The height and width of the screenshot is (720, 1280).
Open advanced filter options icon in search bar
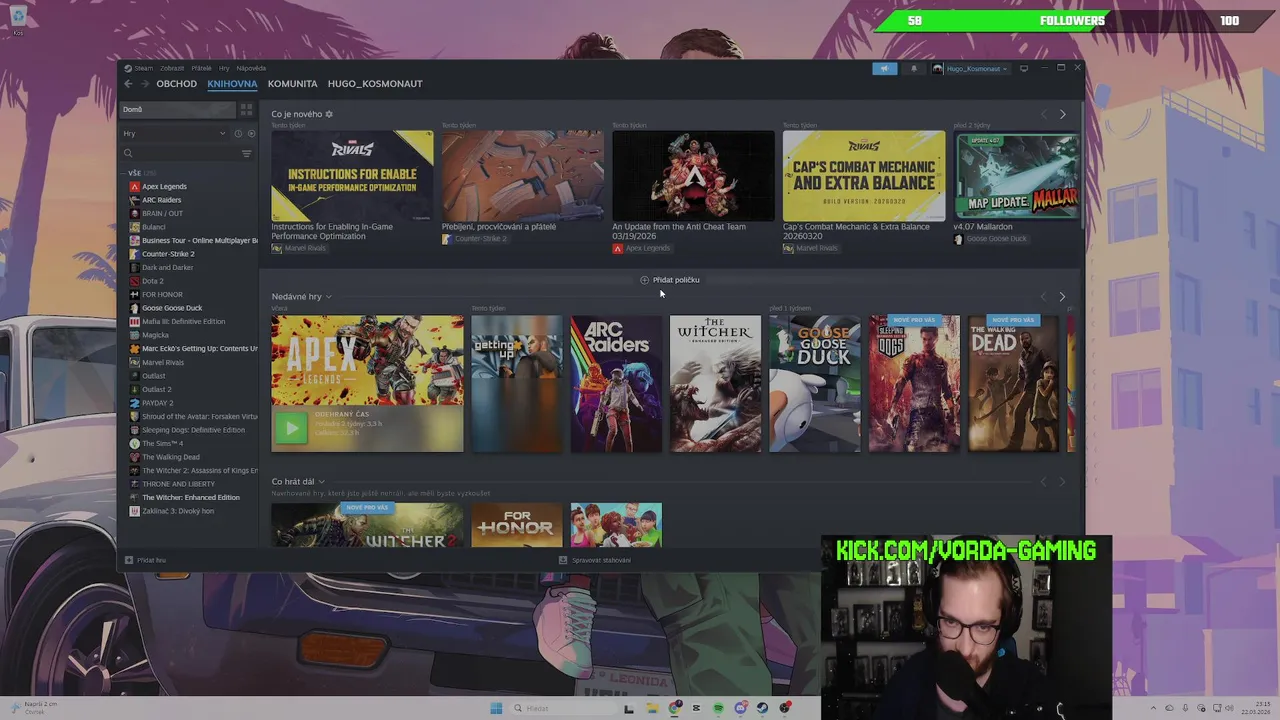coord(246,153)
